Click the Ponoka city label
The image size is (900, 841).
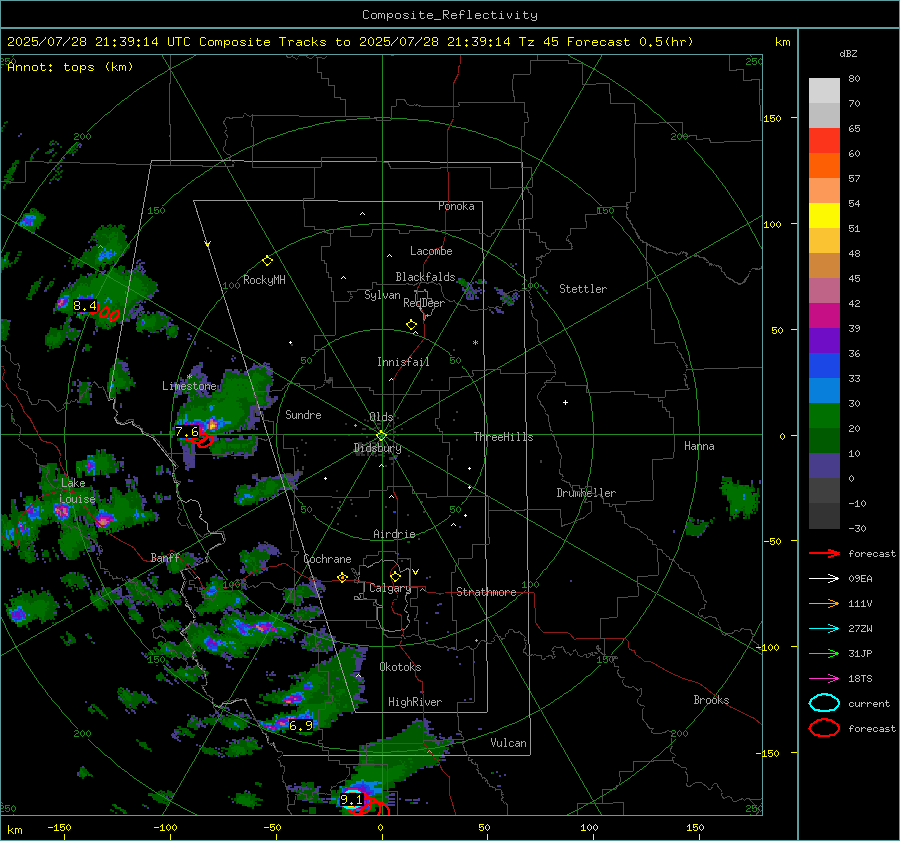456,206
